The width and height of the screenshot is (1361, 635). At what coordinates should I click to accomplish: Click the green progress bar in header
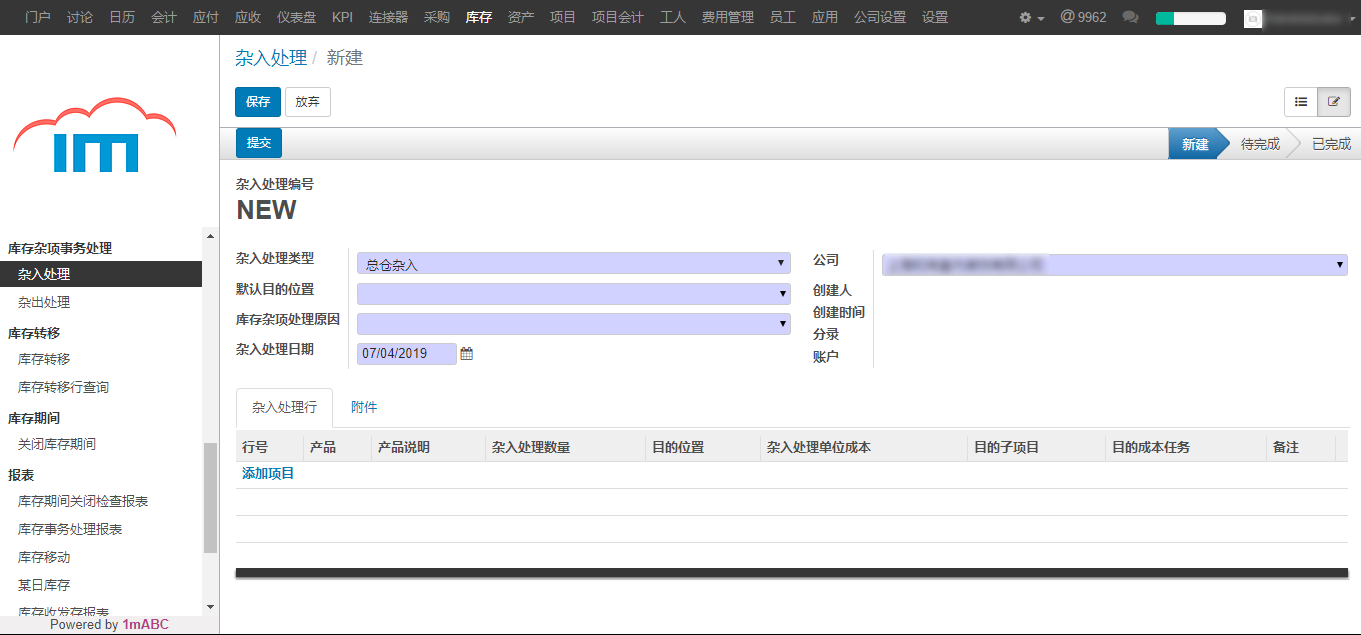[x=1190, y=18]
